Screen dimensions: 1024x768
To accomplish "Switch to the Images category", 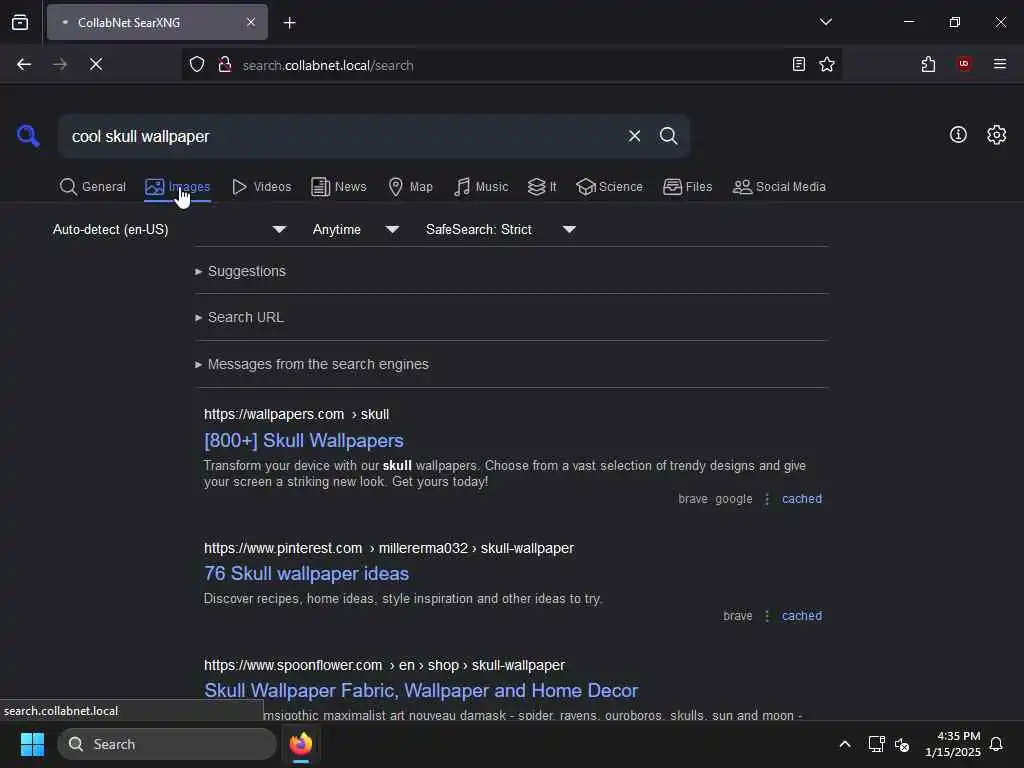I will [178, 187].
